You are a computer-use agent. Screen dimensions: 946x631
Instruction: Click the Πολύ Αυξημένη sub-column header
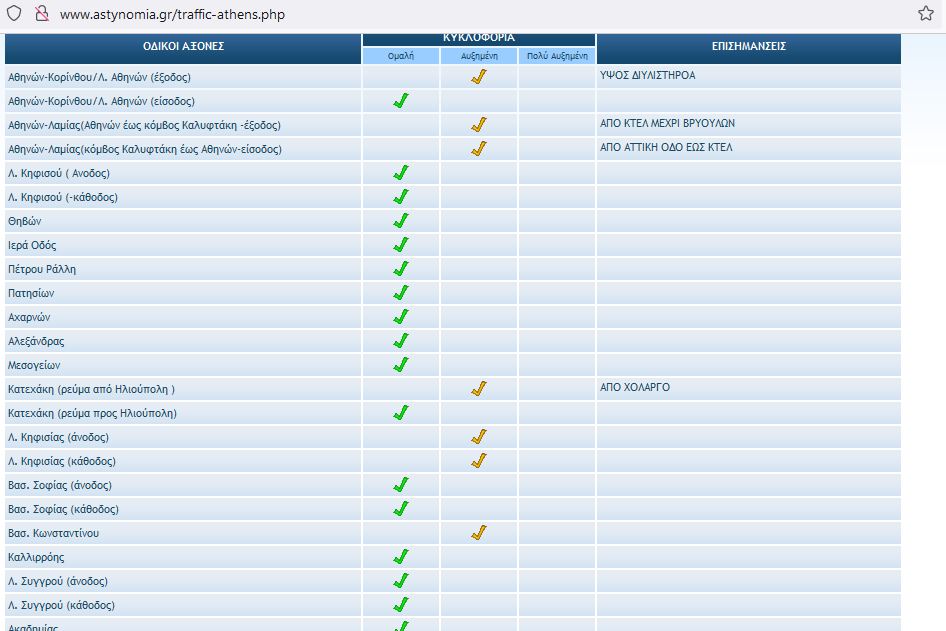click(x=557, y=57)
